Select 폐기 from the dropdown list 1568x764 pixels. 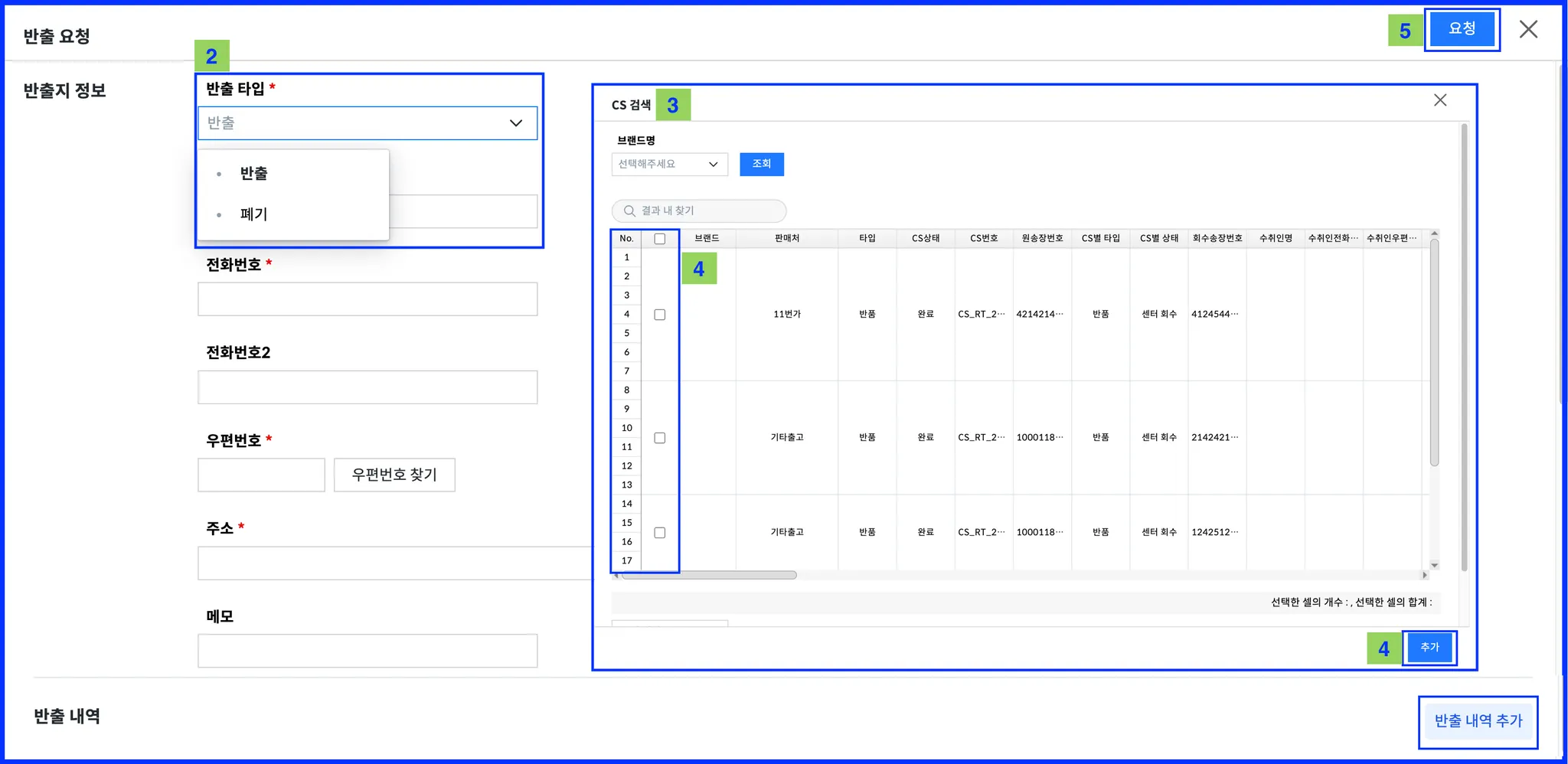pyautogui.click(x=253, y=214)
